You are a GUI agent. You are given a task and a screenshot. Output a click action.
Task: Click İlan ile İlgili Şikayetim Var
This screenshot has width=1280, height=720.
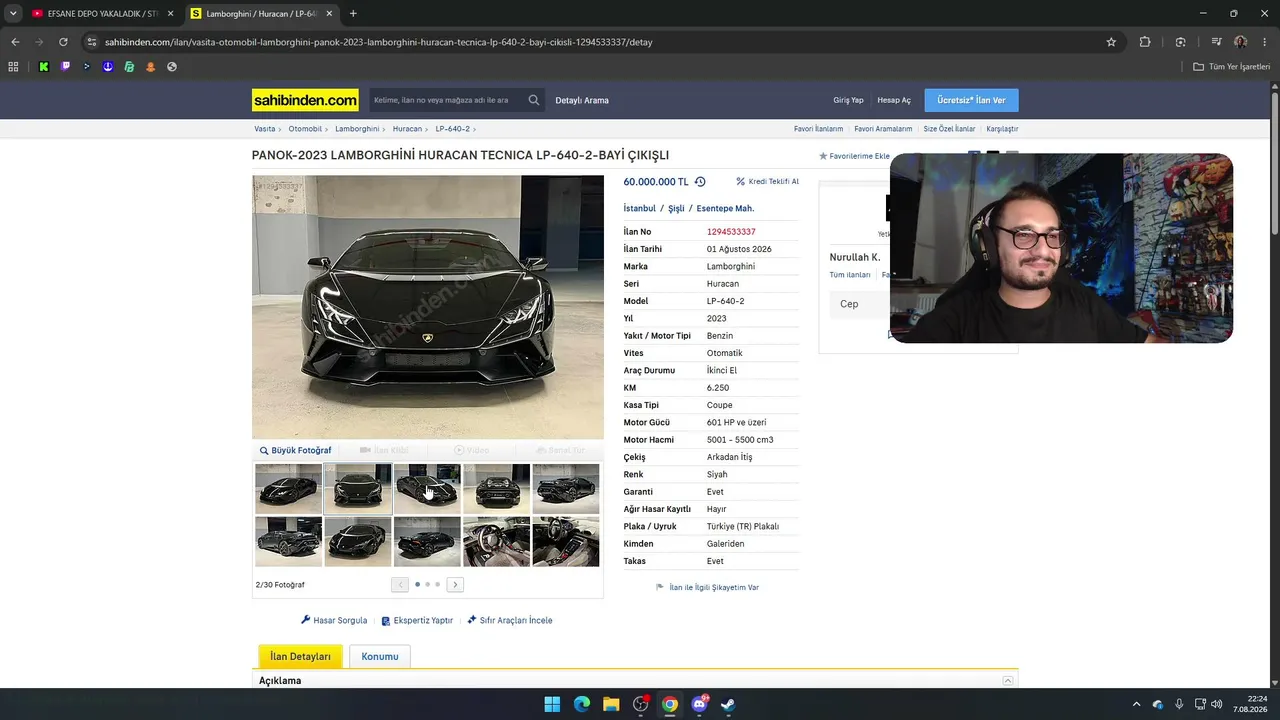click(x=707, y=587)
